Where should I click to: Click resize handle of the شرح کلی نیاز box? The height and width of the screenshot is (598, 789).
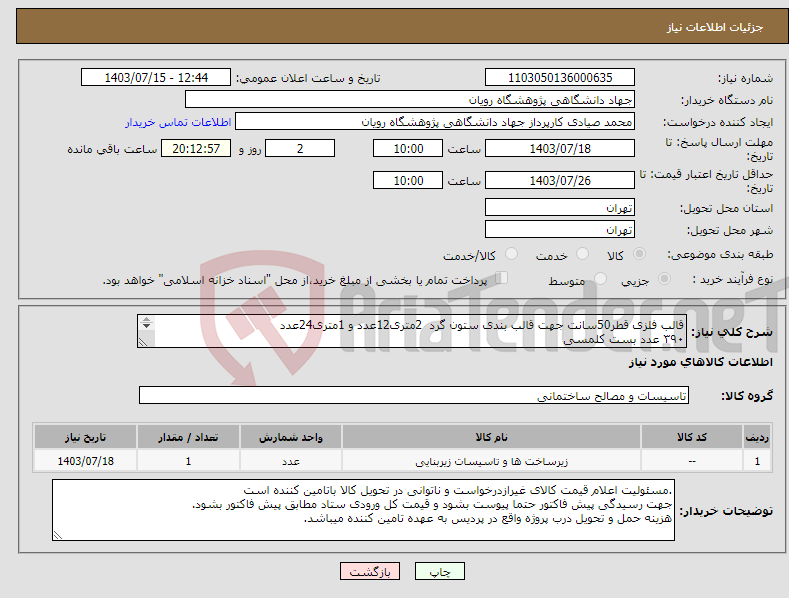point(143,342)
